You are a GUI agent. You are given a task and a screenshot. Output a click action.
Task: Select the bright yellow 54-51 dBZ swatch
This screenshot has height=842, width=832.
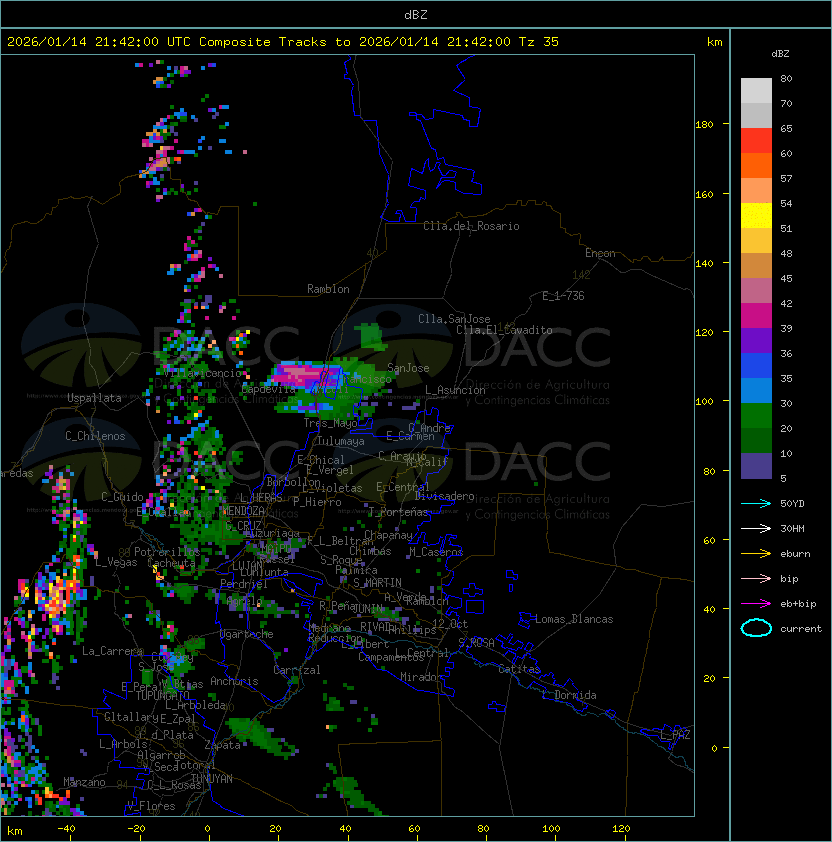756,216
